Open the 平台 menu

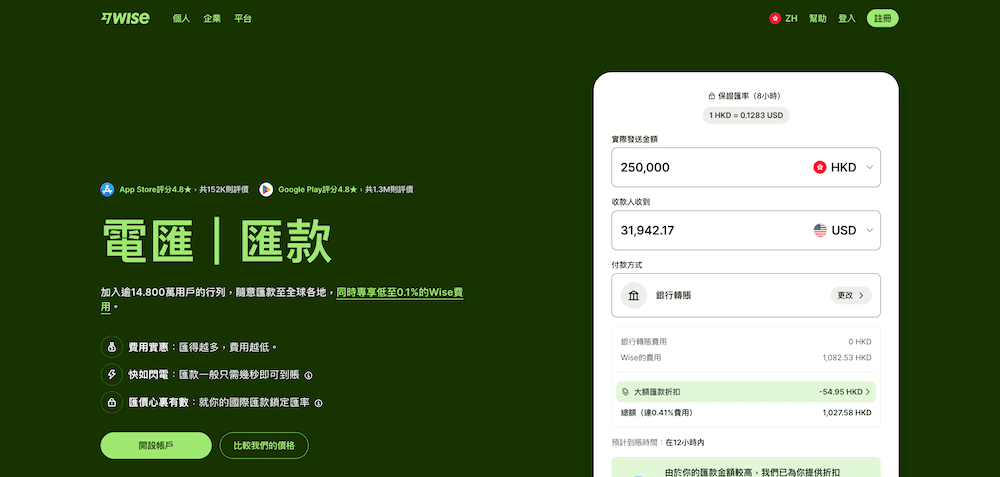[243, 18]
